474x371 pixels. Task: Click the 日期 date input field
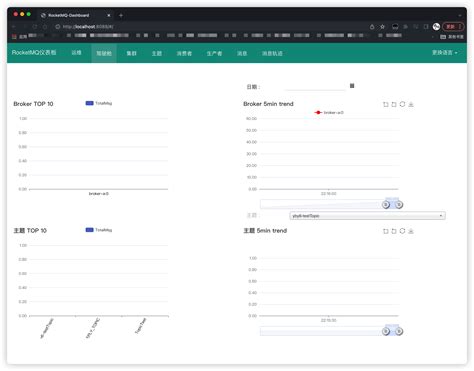pyautogui.click(x=315, y=86)
